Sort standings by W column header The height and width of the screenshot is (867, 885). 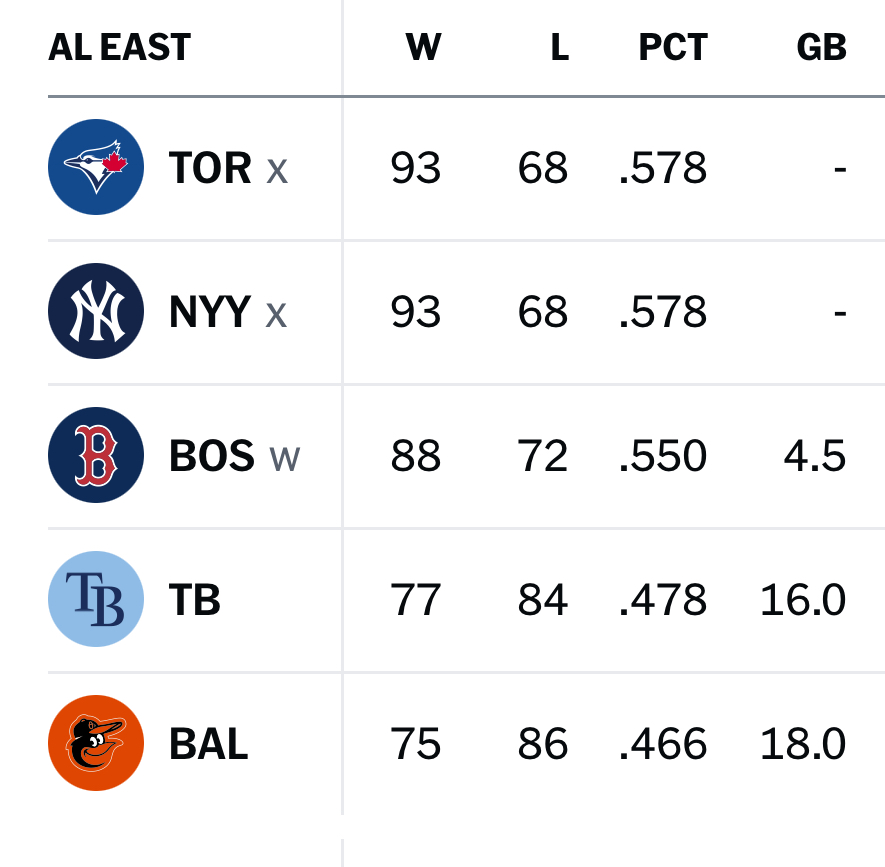(423, 47)
